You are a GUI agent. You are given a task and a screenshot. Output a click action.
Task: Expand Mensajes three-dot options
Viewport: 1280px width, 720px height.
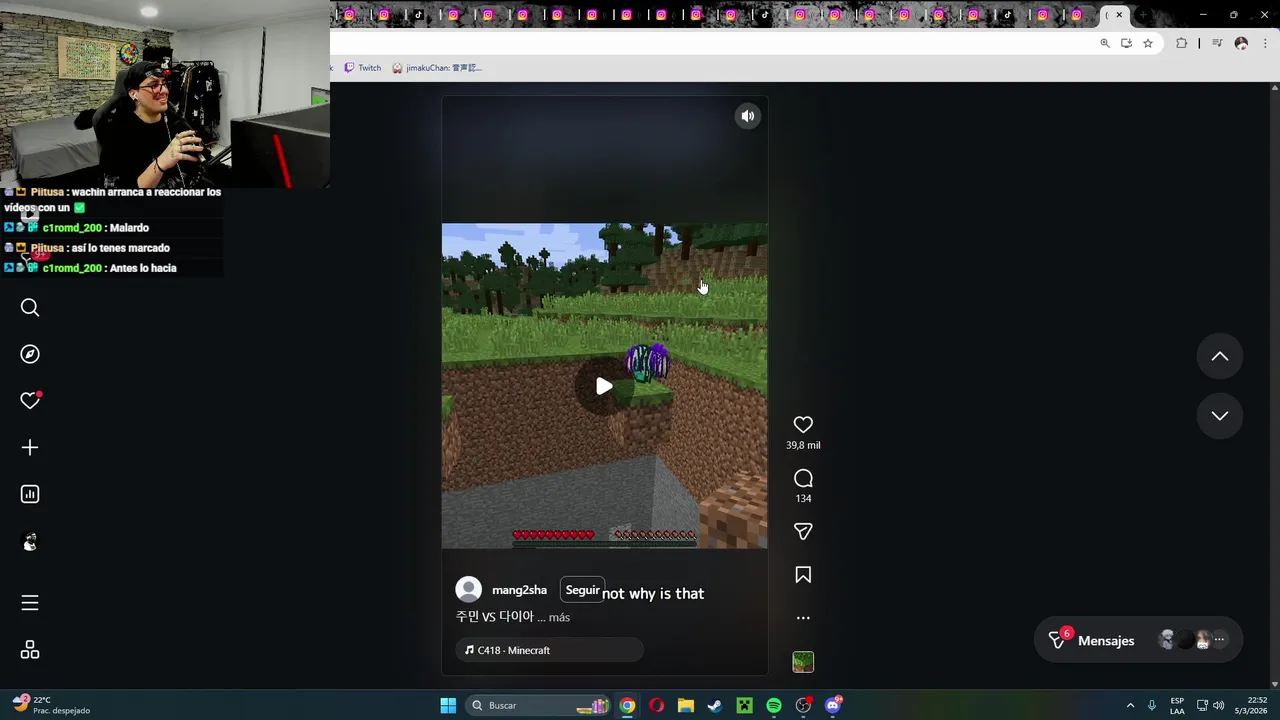tap(1219, 640)
